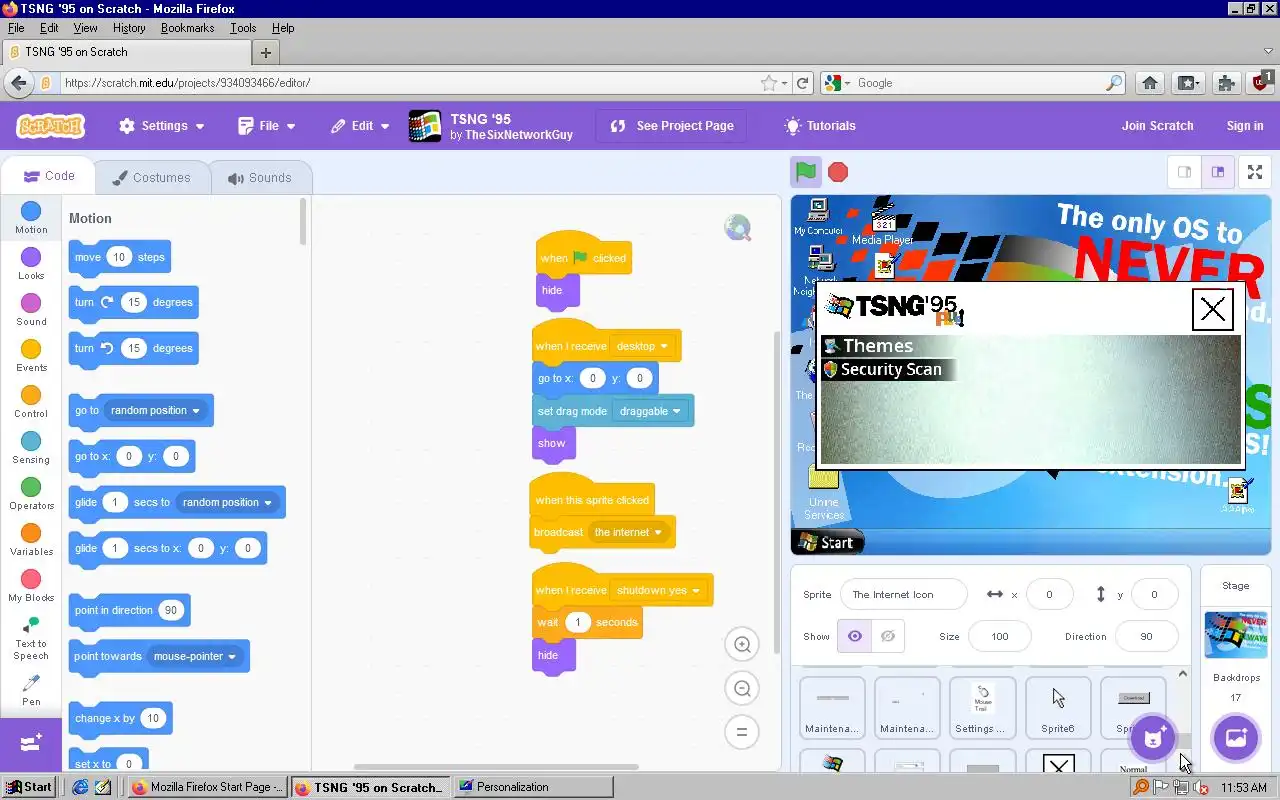Screen dimensions: 1280x800
Task: Select the Motion block category
Action: tap(31, 217)
